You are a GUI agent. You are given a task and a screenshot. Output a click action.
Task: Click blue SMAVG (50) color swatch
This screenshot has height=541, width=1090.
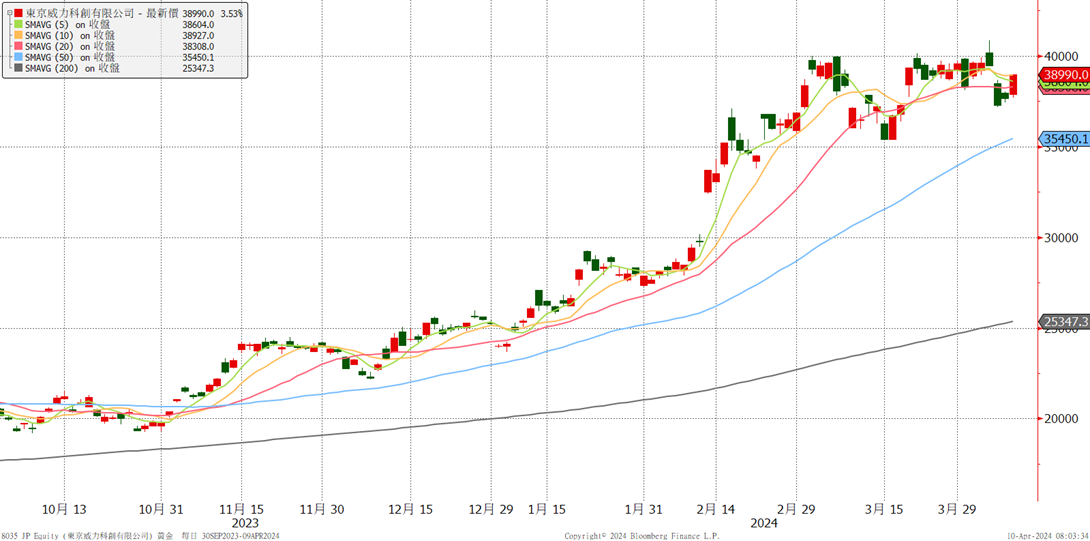coord(18,58)
